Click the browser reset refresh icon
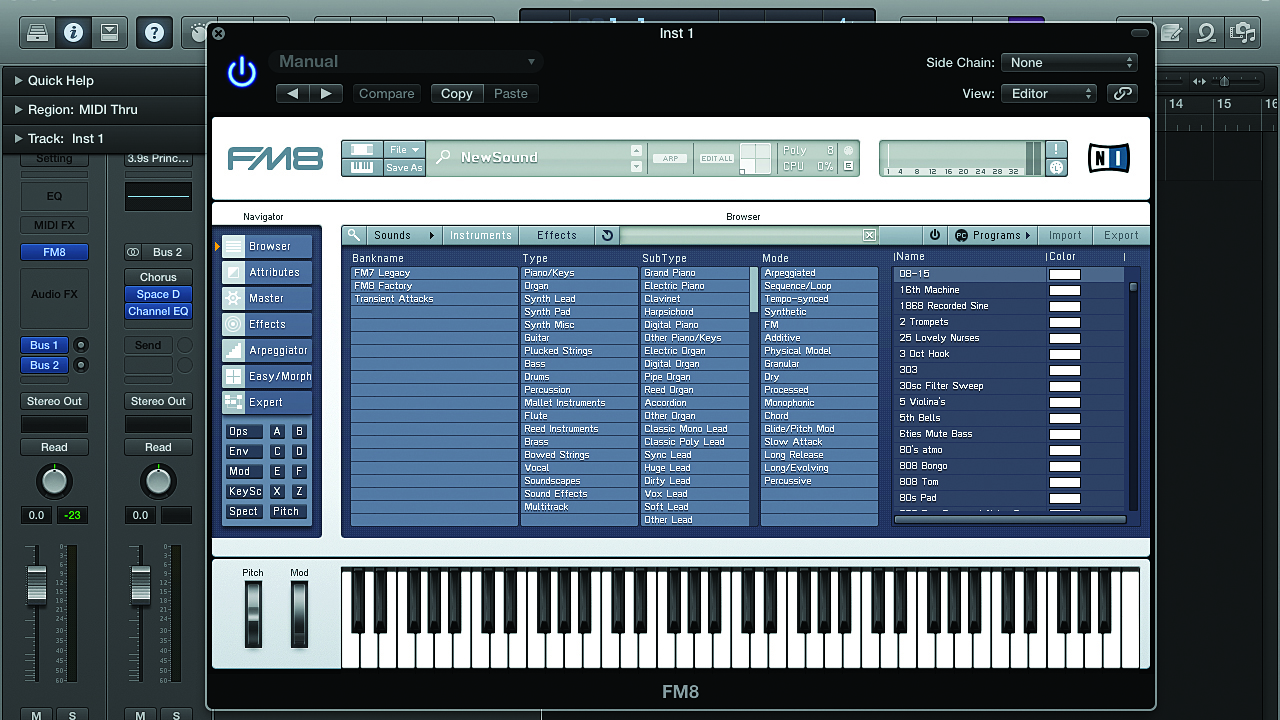Screen dimensions: 1280x720 click(606, 235)
